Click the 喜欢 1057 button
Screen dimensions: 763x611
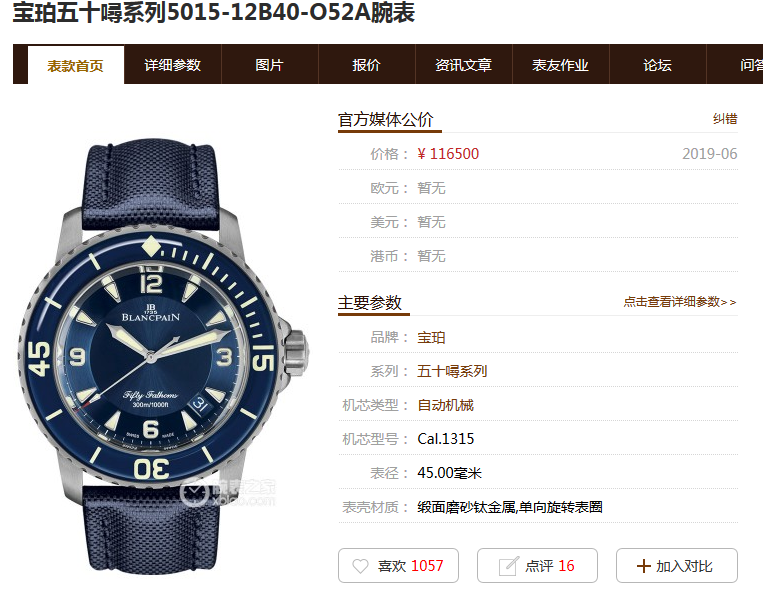pos(399,566)
